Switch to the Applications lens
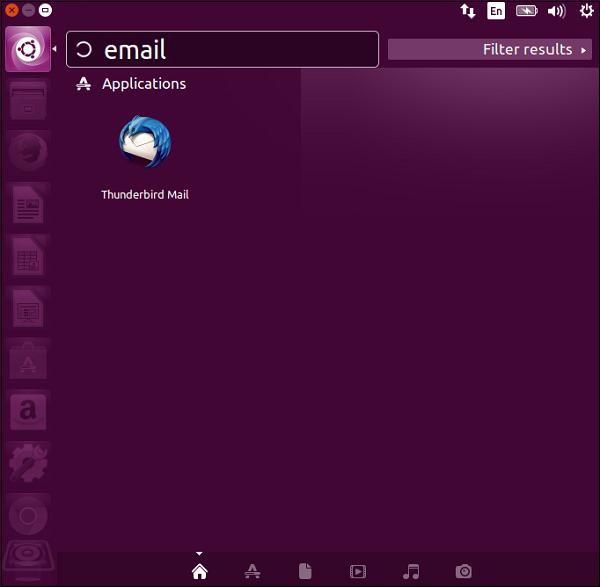This screenshot has width=600, height=587. [253, 571]
